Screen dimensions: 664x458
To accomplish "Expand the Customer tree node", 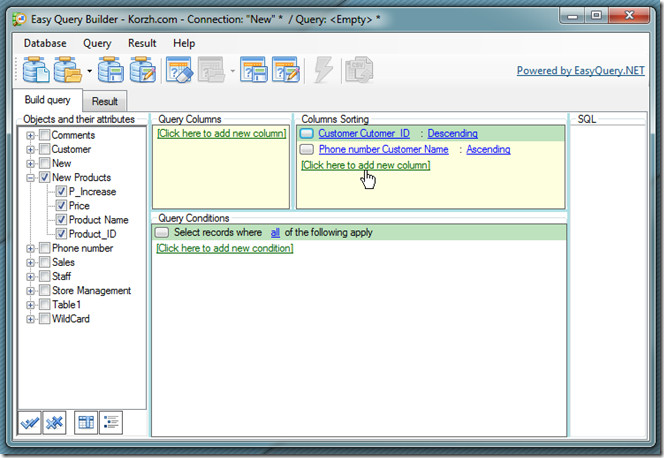I will pos(30,149).
